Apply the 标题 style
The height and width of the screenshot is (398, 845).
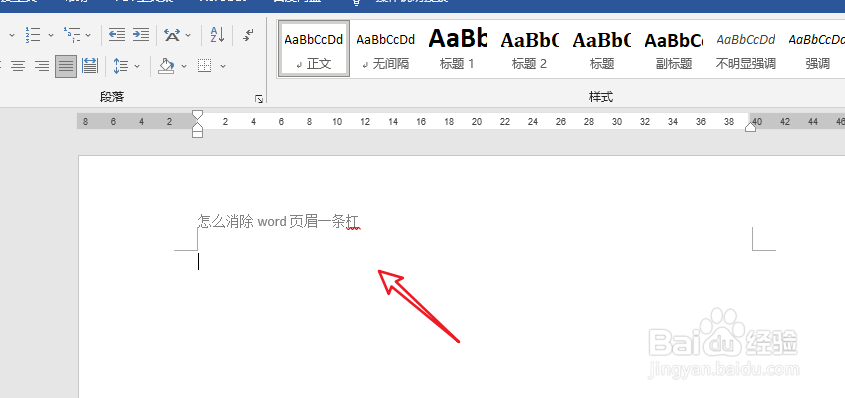(x=602, y=49)
